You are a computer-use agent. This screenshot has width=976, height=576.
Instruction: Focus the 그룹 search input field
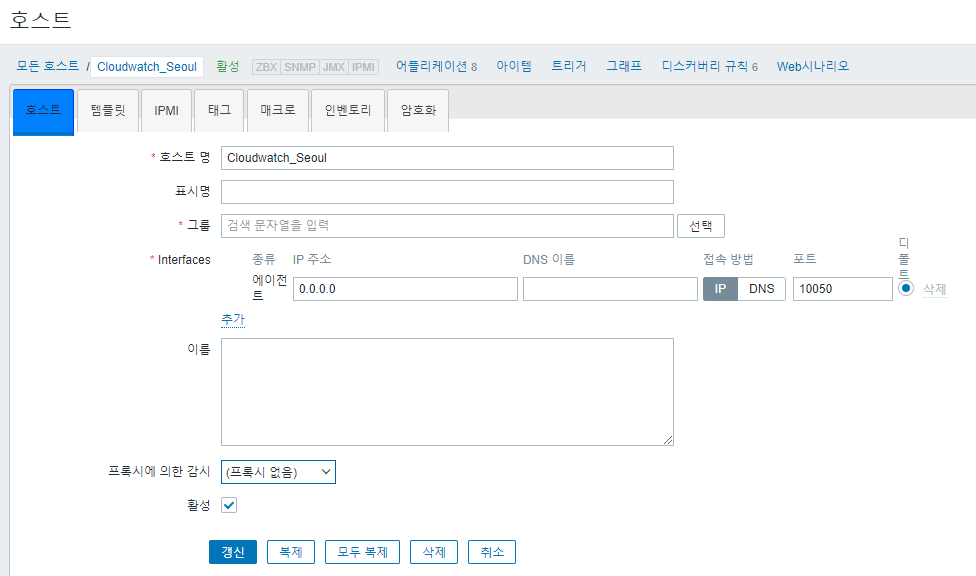(447, 225)
